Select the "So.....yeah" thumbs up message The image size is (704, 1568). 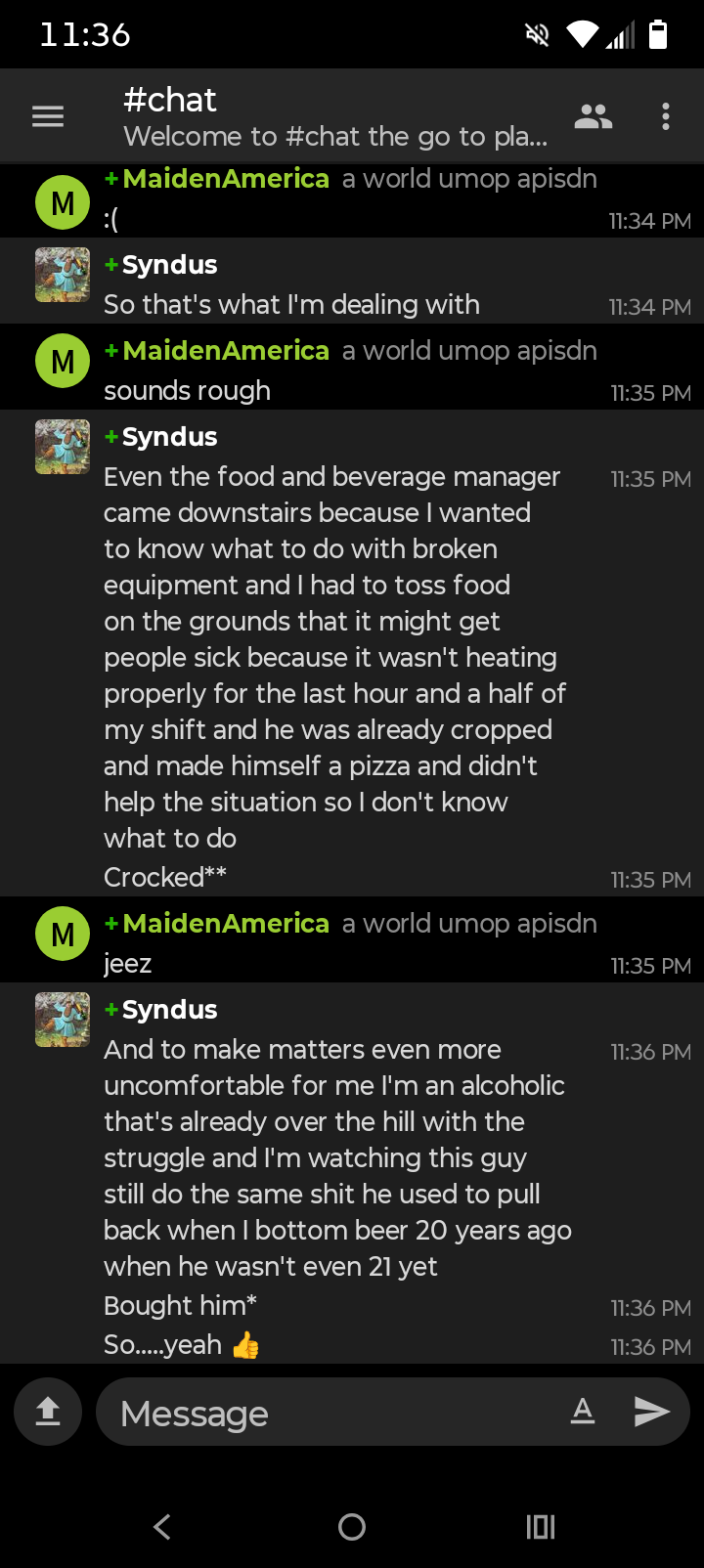181,1345
